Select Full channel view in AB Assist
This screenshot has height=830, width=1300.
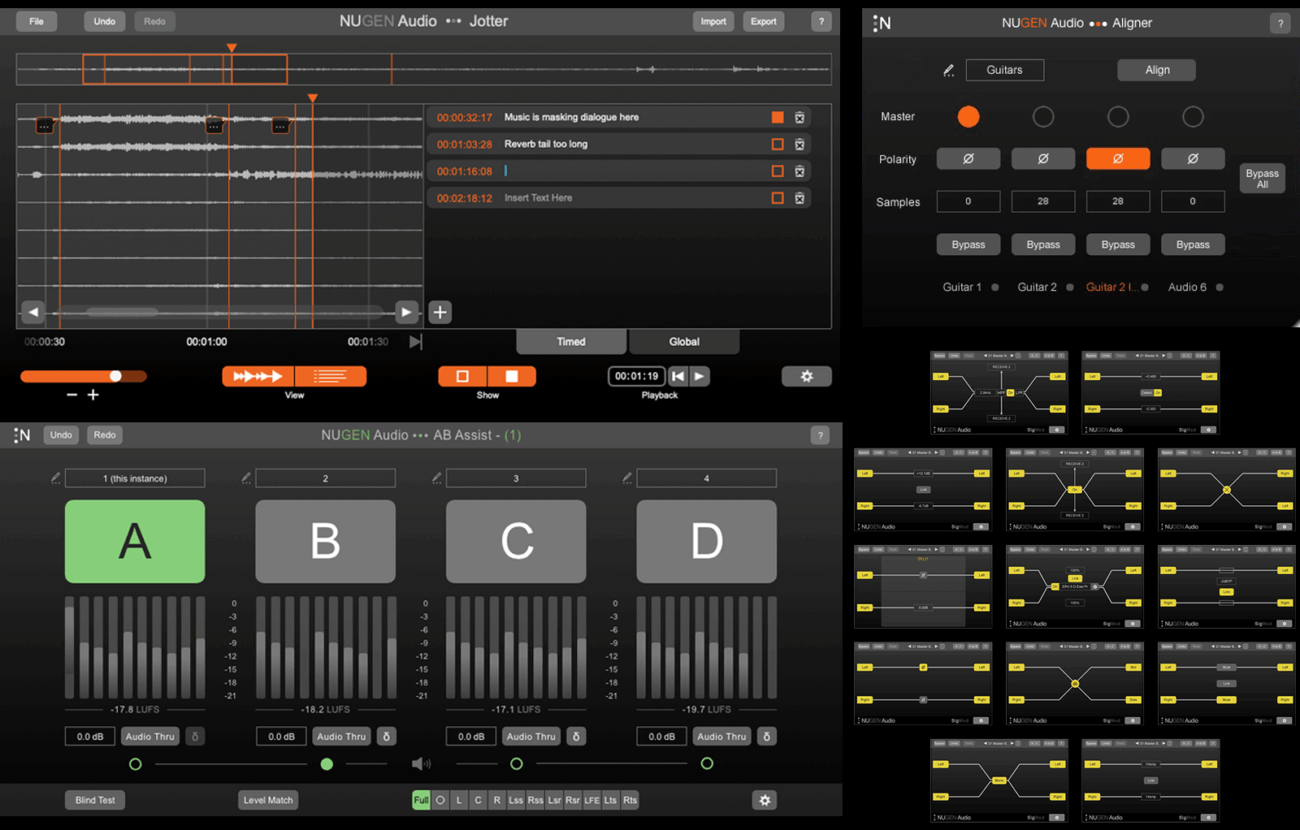[421, 800]
